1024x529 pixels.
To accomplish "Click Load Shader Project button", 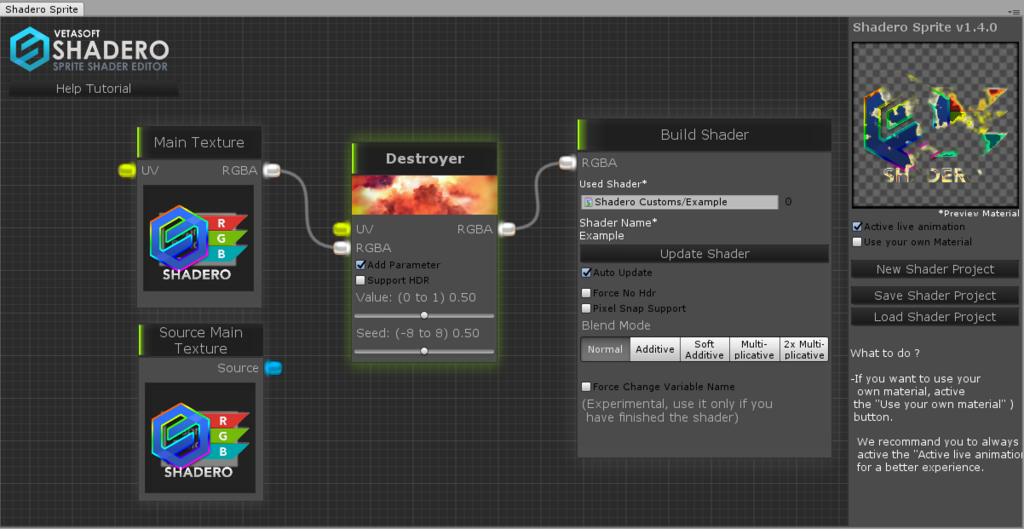I will click(x=935, y=317).
